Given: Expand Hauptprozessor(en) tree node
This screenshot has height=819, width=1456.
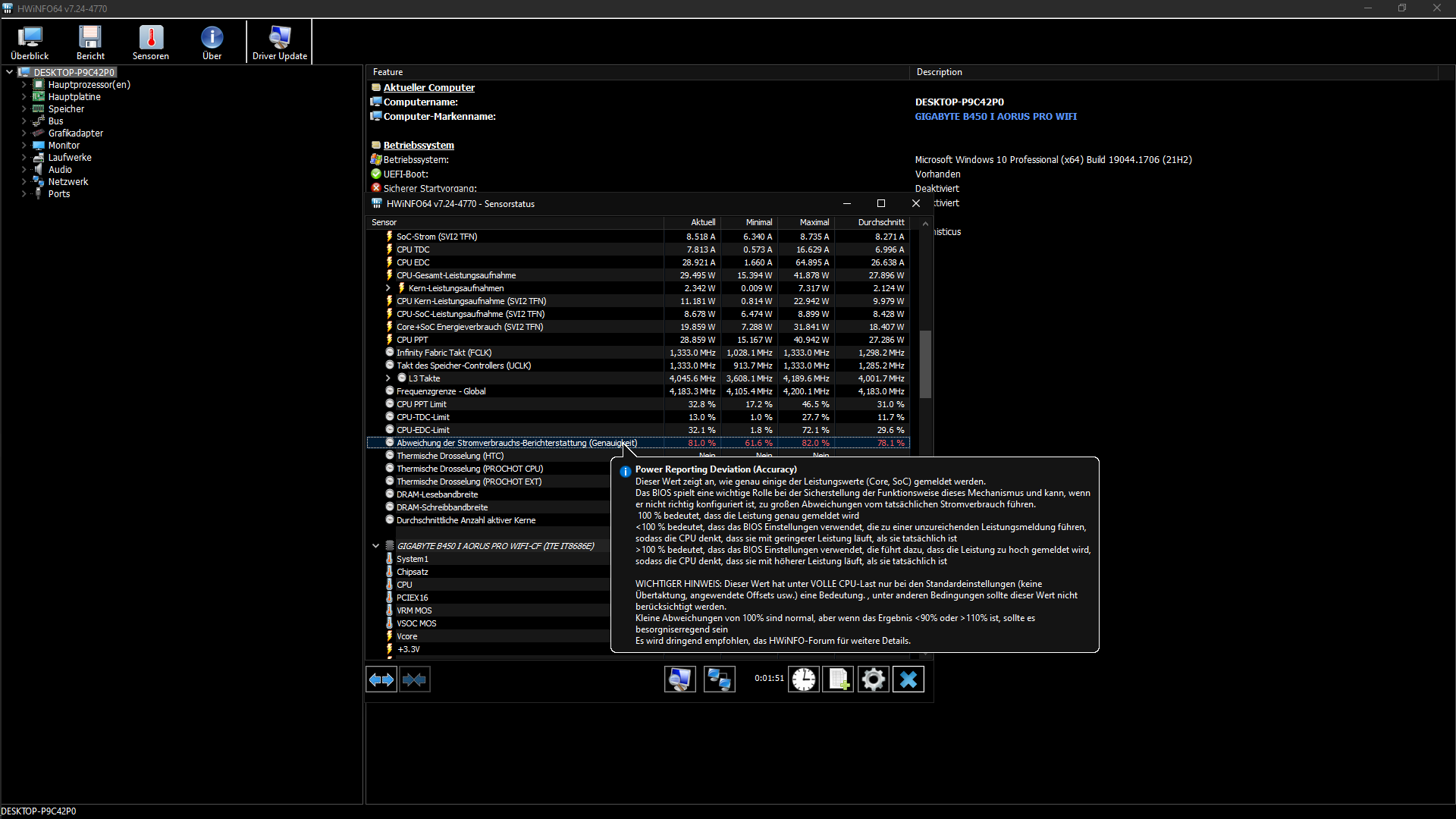Looking at the screenshot, I should point(24,85).
